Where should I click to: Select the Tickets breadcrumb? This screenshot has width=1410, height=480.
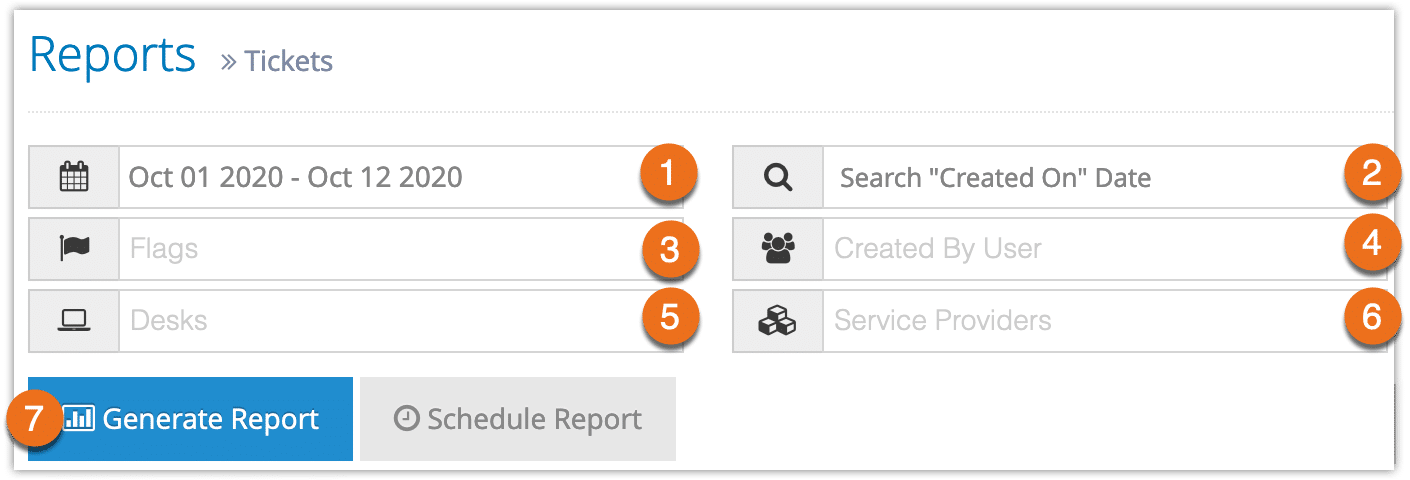289,62
